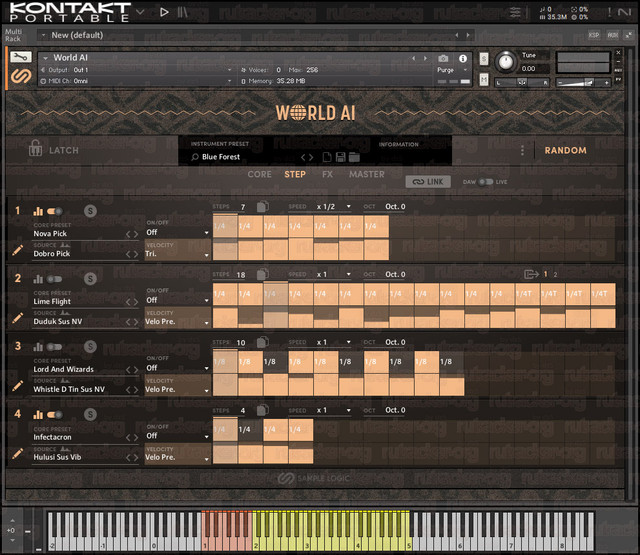This screenshot has height=555, width=640.
Task: Solo core 2 with the S button
Action: click(x=90, y=279)
